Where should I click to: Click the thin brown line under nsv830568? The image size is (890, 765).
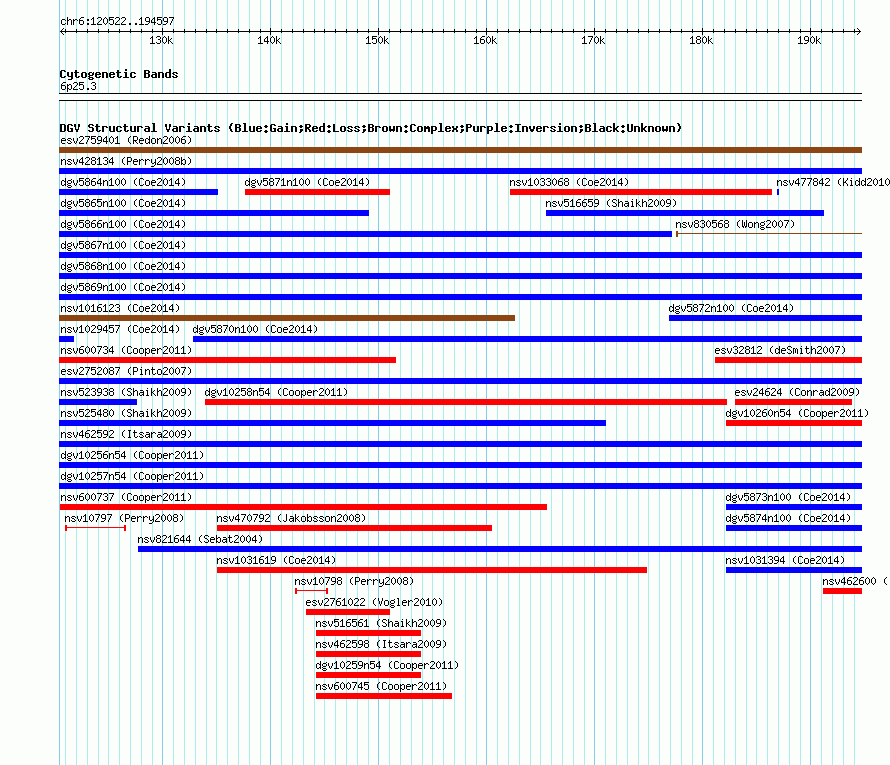769,234
